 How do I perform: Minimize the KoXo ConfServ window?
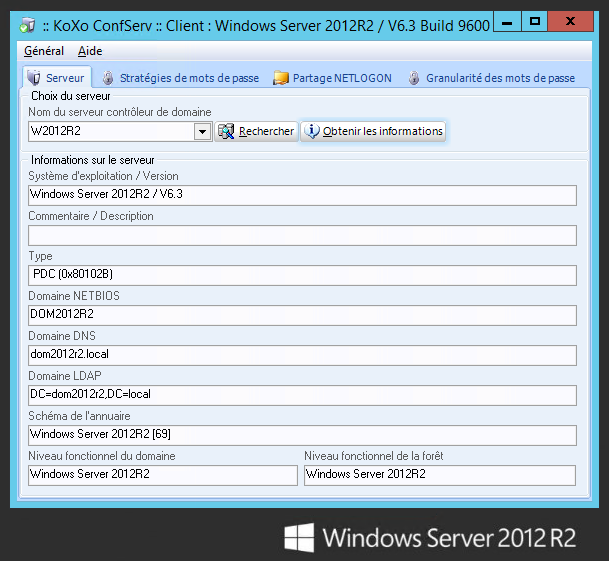(x=507, y=21)
